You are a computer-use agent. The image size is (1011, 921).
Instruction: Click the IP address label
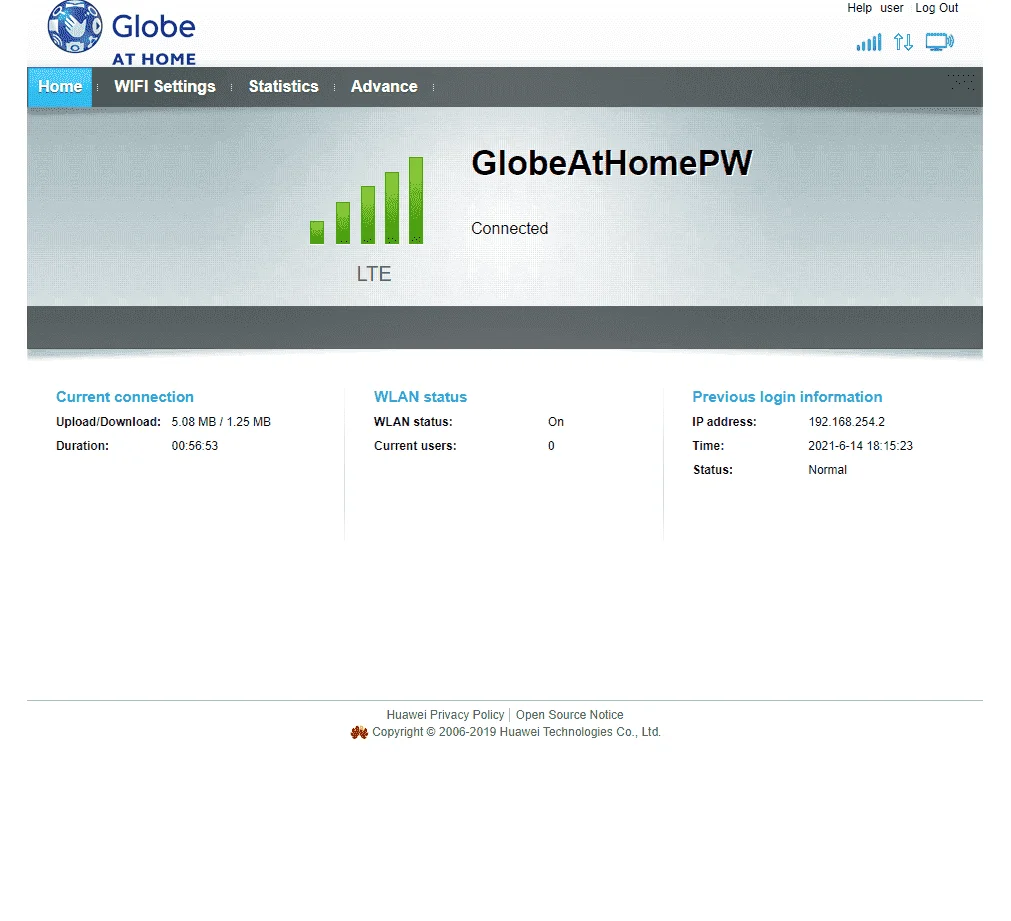tap(724, 422)
